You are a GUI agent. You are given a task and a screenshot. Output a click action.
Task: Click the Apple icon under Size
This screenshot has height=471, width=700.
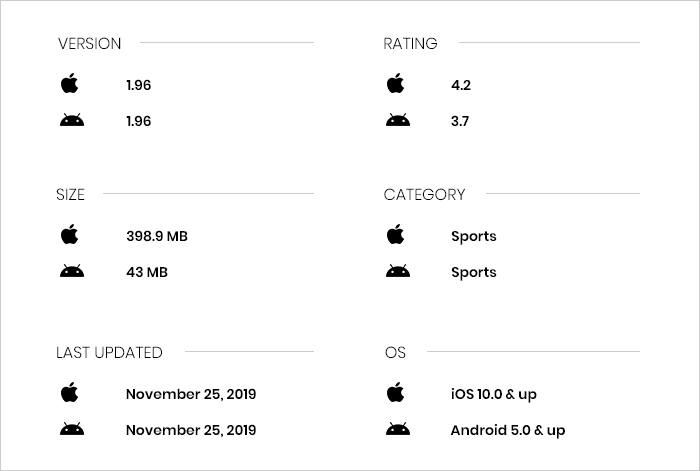(69, 235)
